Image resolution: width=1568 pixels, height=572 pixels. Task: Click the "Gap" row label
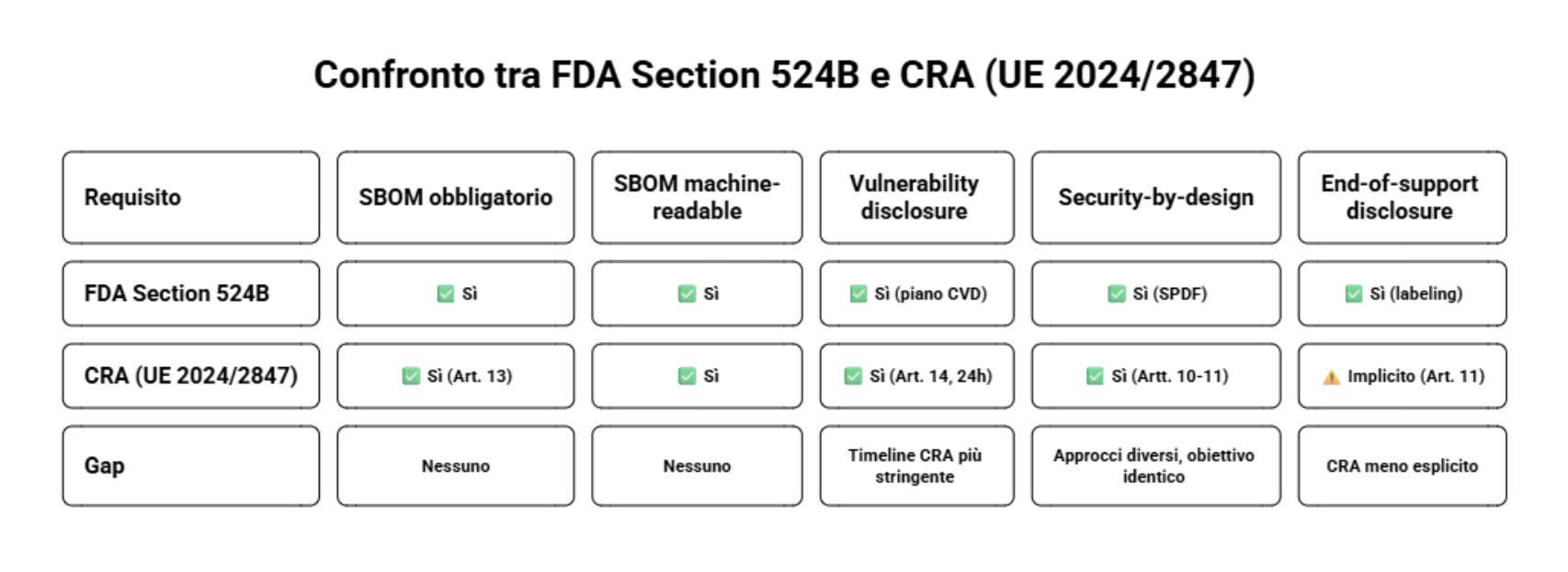(x=191, y=465)
